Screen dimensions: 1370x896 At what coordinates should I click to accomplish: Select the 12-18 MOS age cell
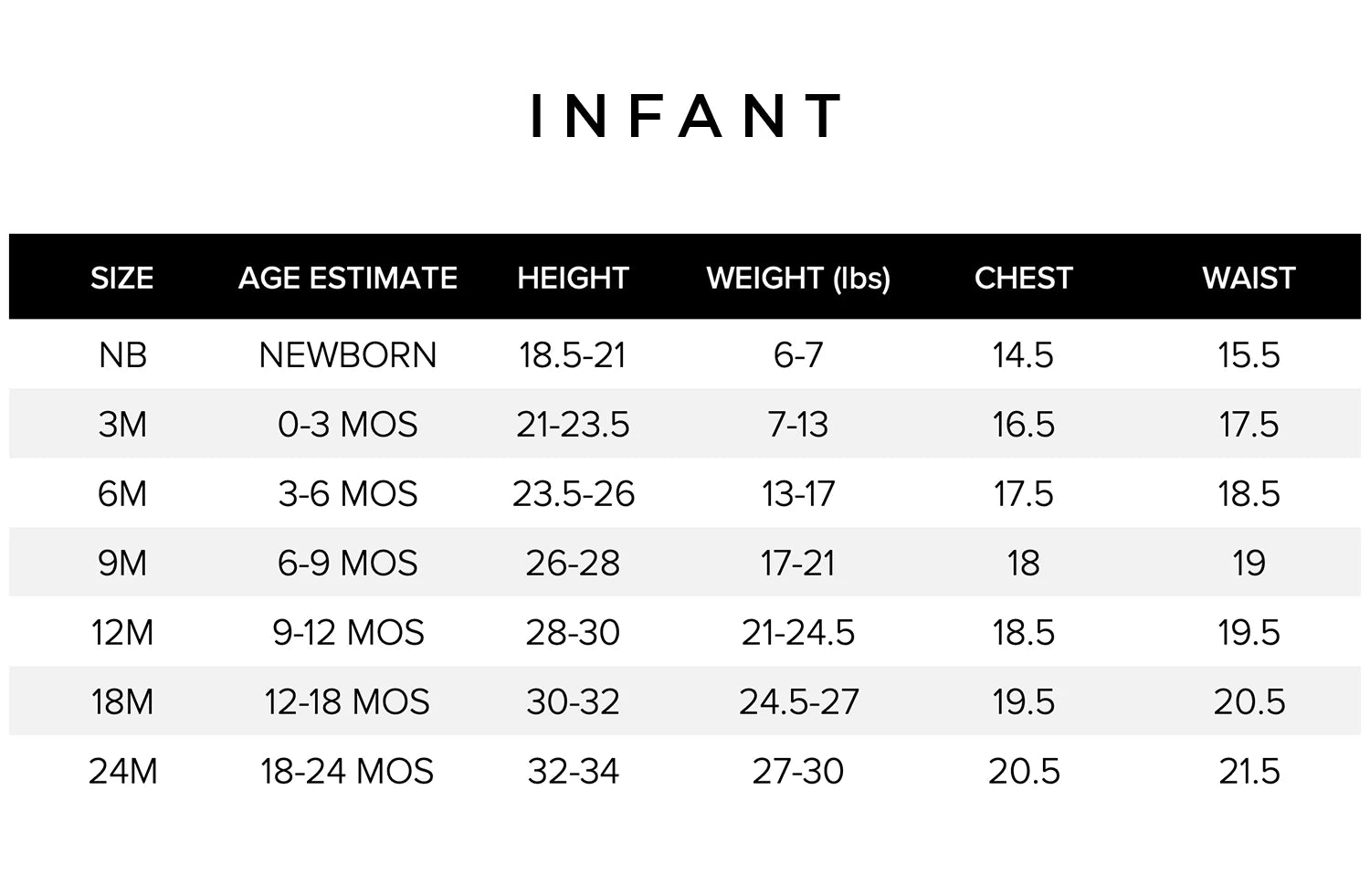point(347,701)
